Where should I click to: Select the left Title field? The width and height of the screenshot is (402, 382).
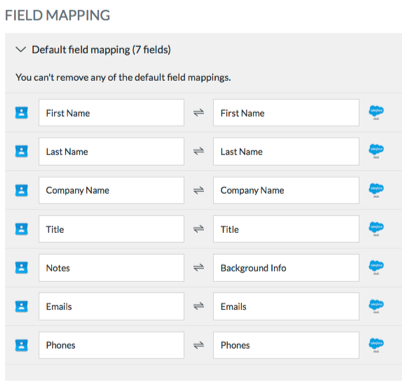coord(111,229)
